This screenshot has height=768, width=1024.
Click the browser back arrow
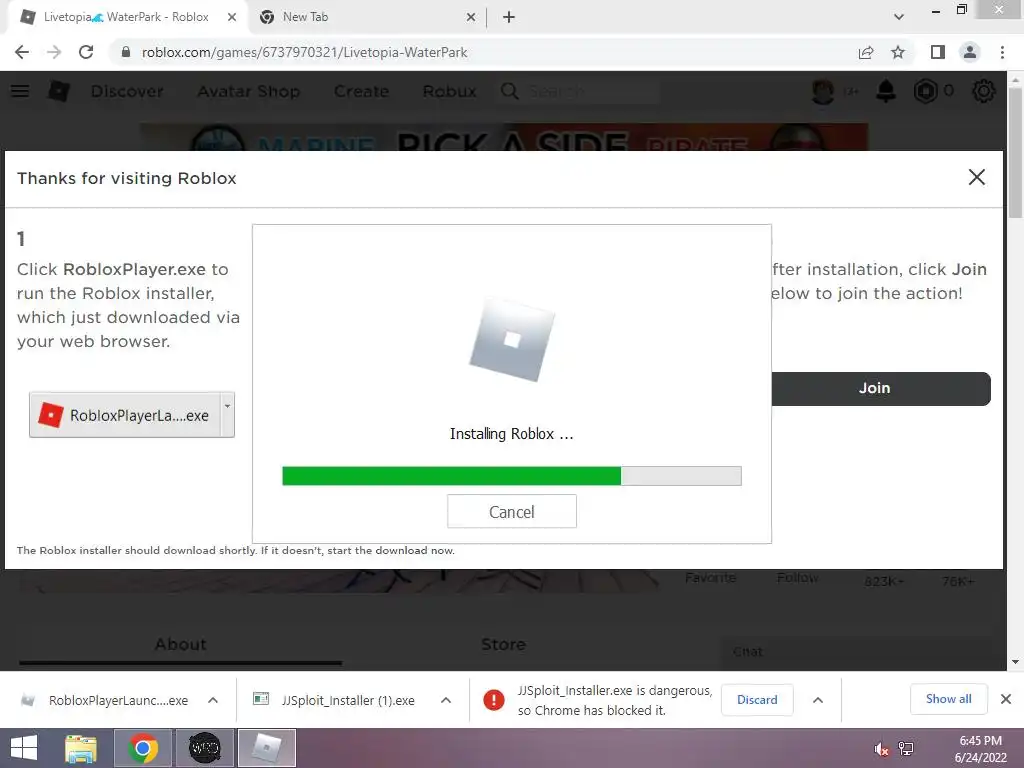[22, 52]
